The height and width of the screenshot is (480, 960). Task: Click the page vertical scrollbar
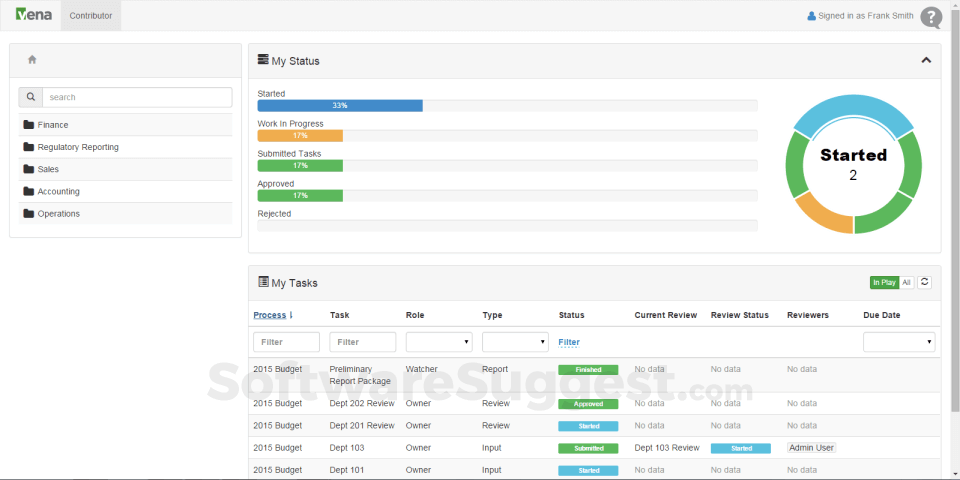click(955, 211)
